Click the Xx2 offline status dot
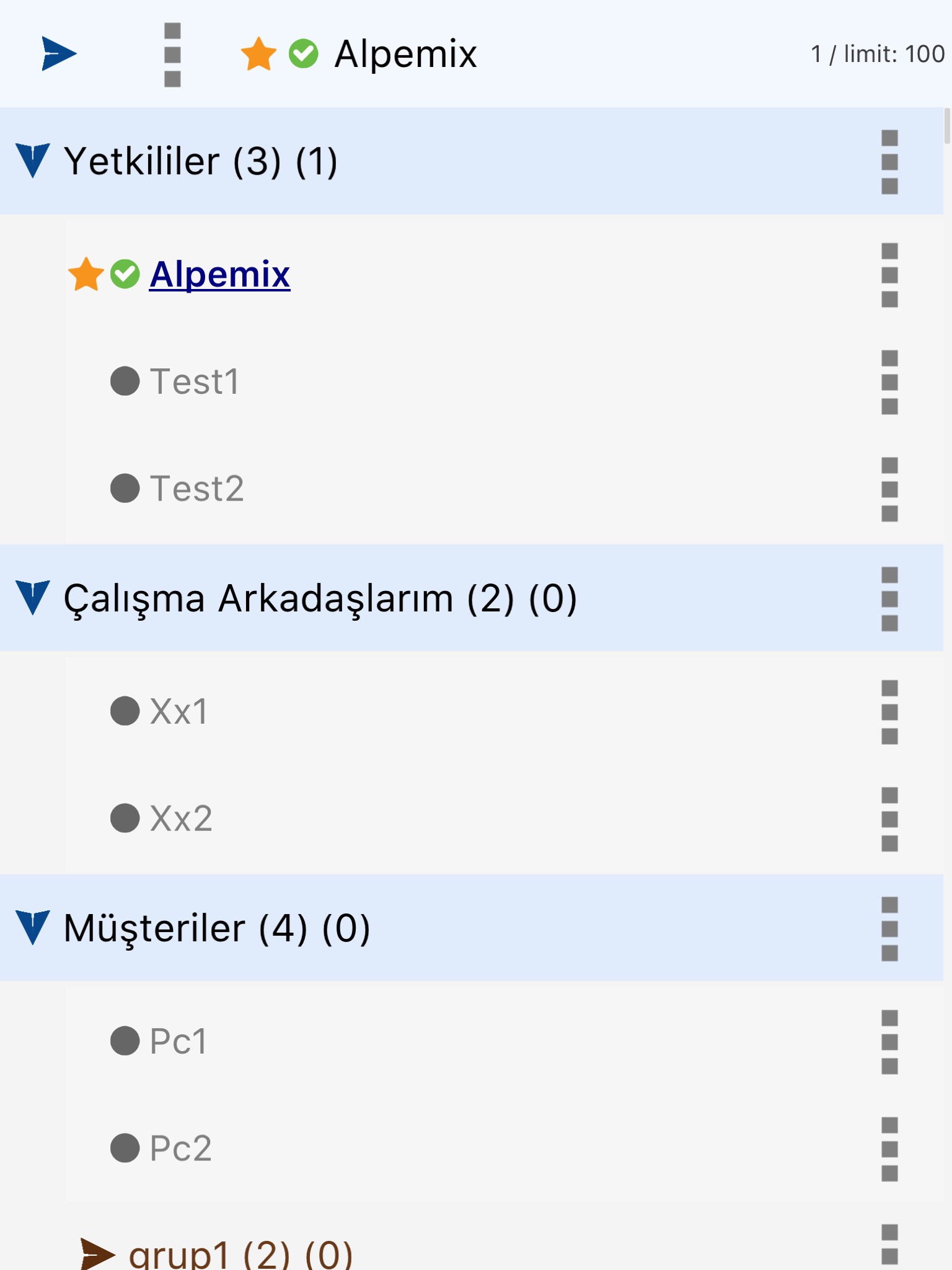952x1270 pixels. point(125,819)
